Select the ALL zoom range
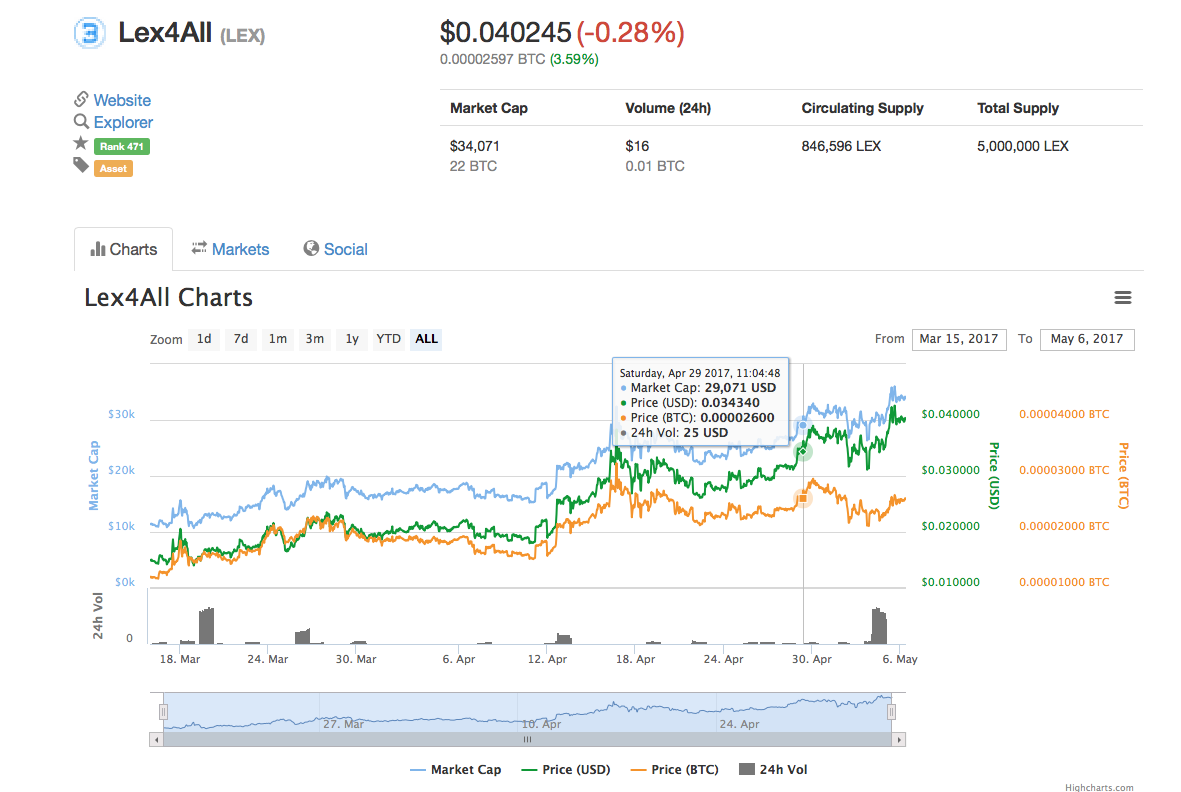The width and height of the screenshot is (1181, 792). [426, 339]
